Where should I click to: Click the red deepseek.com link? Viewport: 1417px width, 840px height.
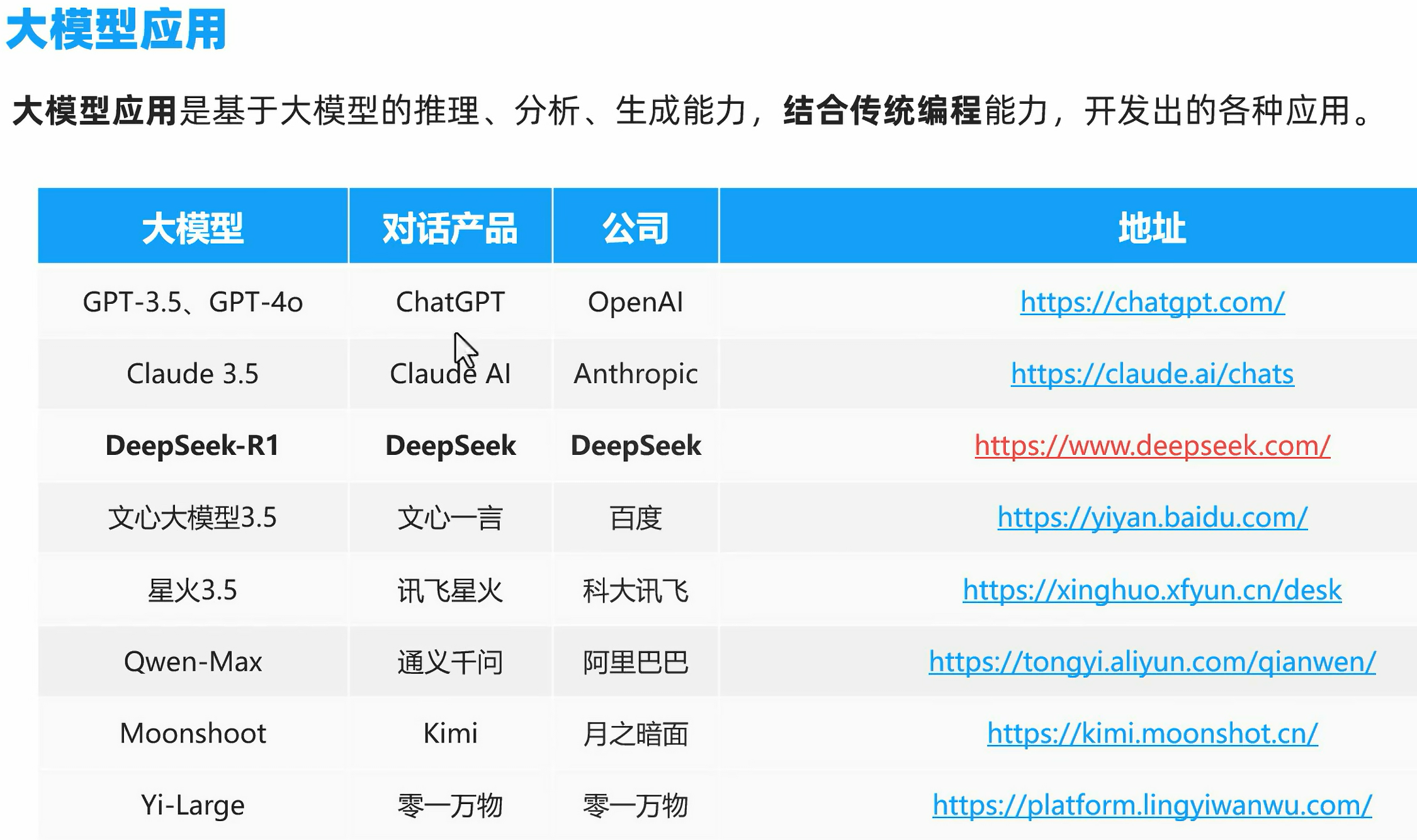point(1152,446)
